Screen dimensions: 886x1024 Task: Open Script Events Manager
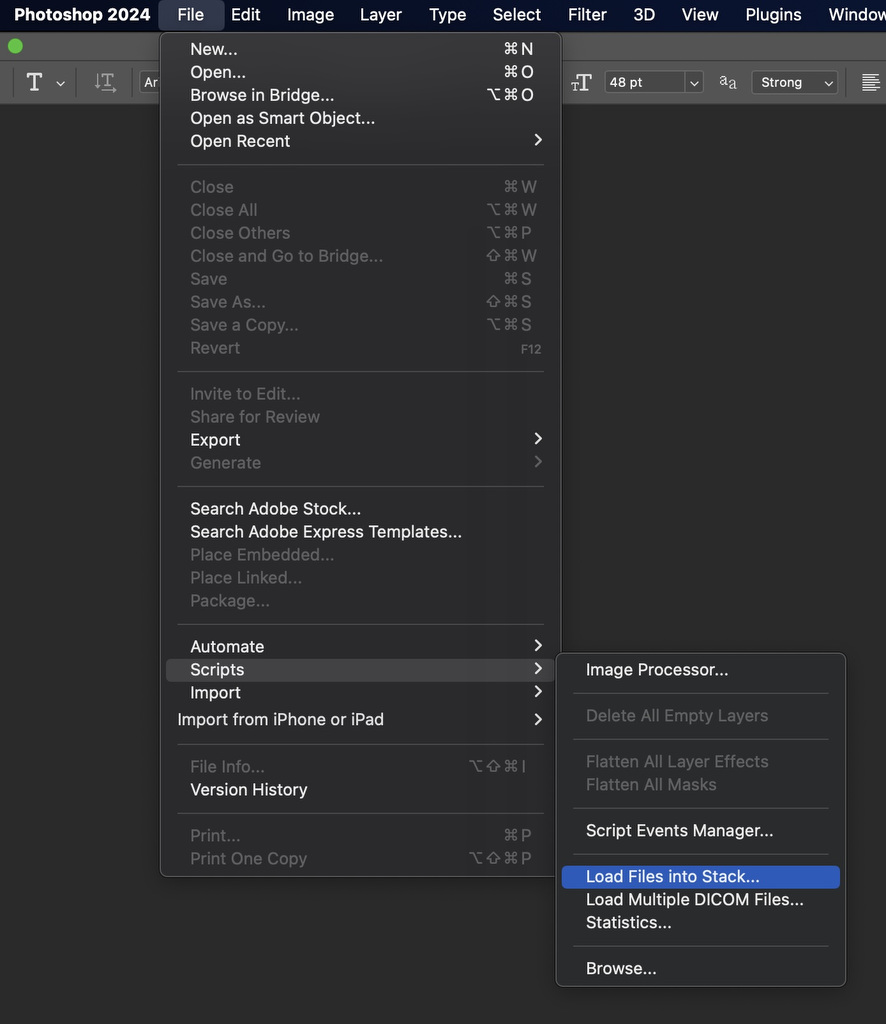[x=679, y=831]
